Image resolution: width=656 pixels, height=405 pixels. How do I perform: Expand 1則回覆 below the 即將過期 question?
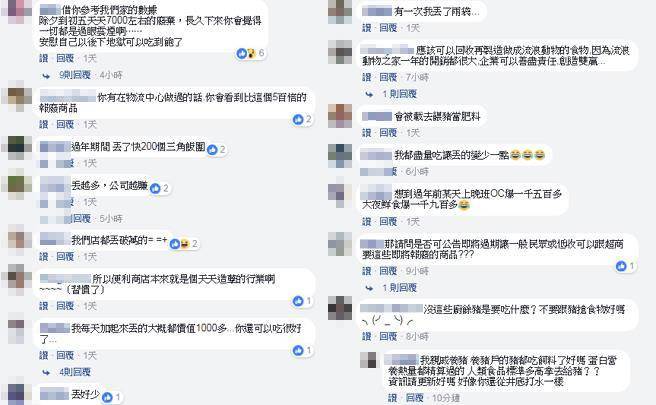400,288
